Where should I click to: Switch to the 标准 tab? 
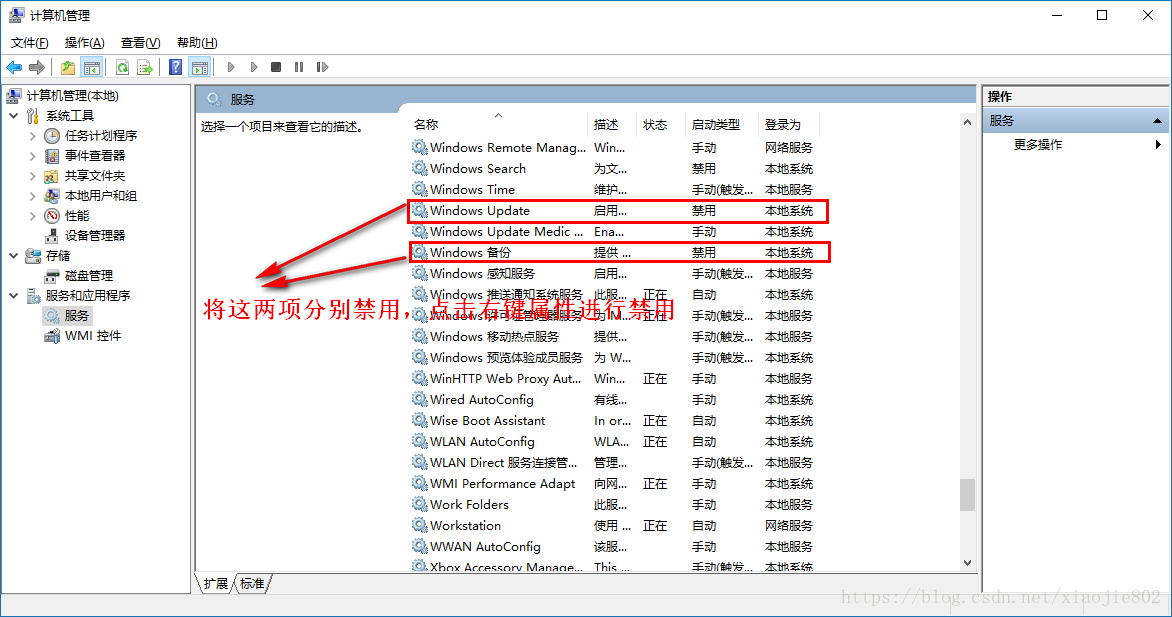coord(252,583)
